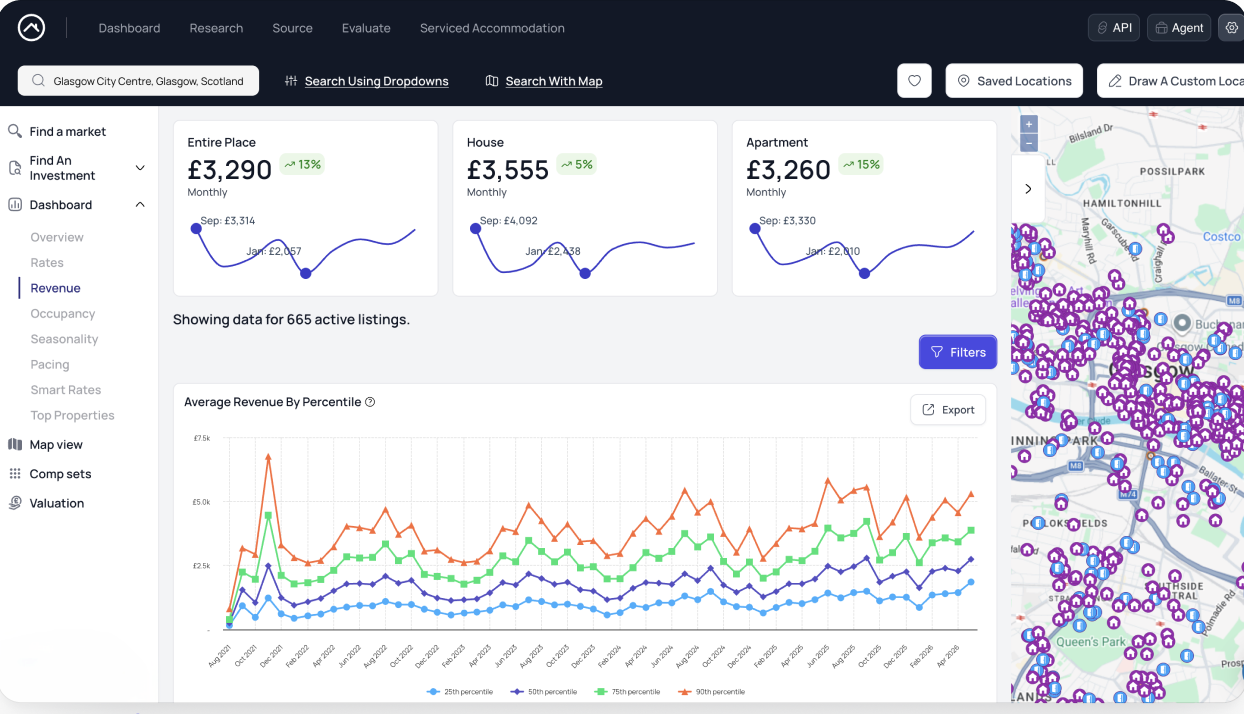Click the 15% growth badge
Image resolution: width=1244 pixels, height=714 pixels.
(861, 164)
